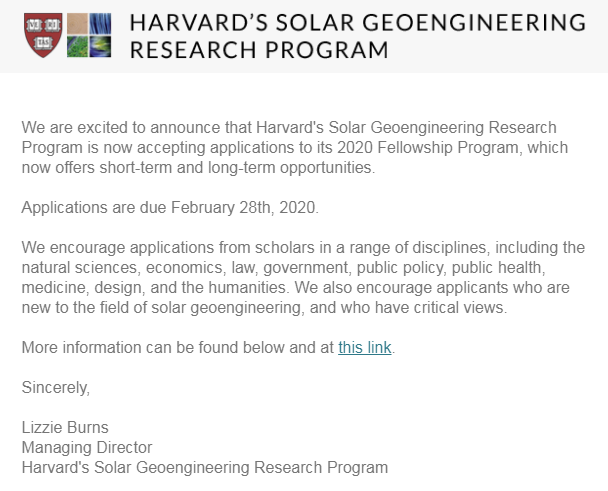Click the name "Lizzie Burns"
Viewport: 608px width, 491px height.
(64, 427)
